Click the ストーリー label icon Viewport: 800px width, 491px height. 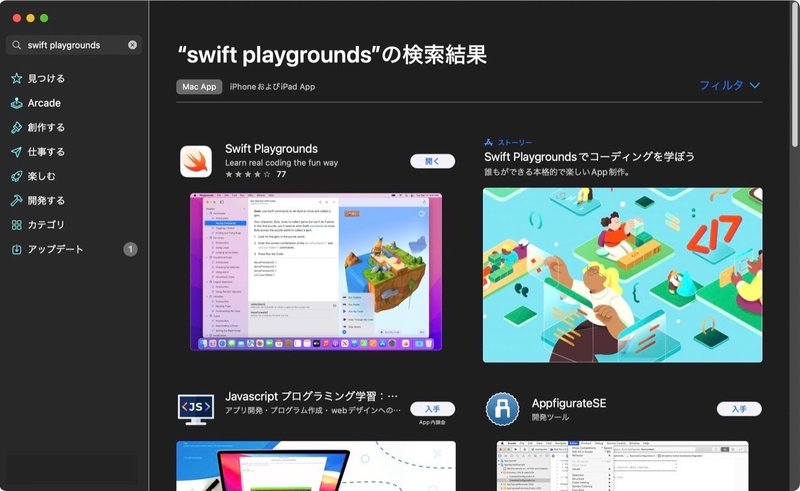coord(488,142)
